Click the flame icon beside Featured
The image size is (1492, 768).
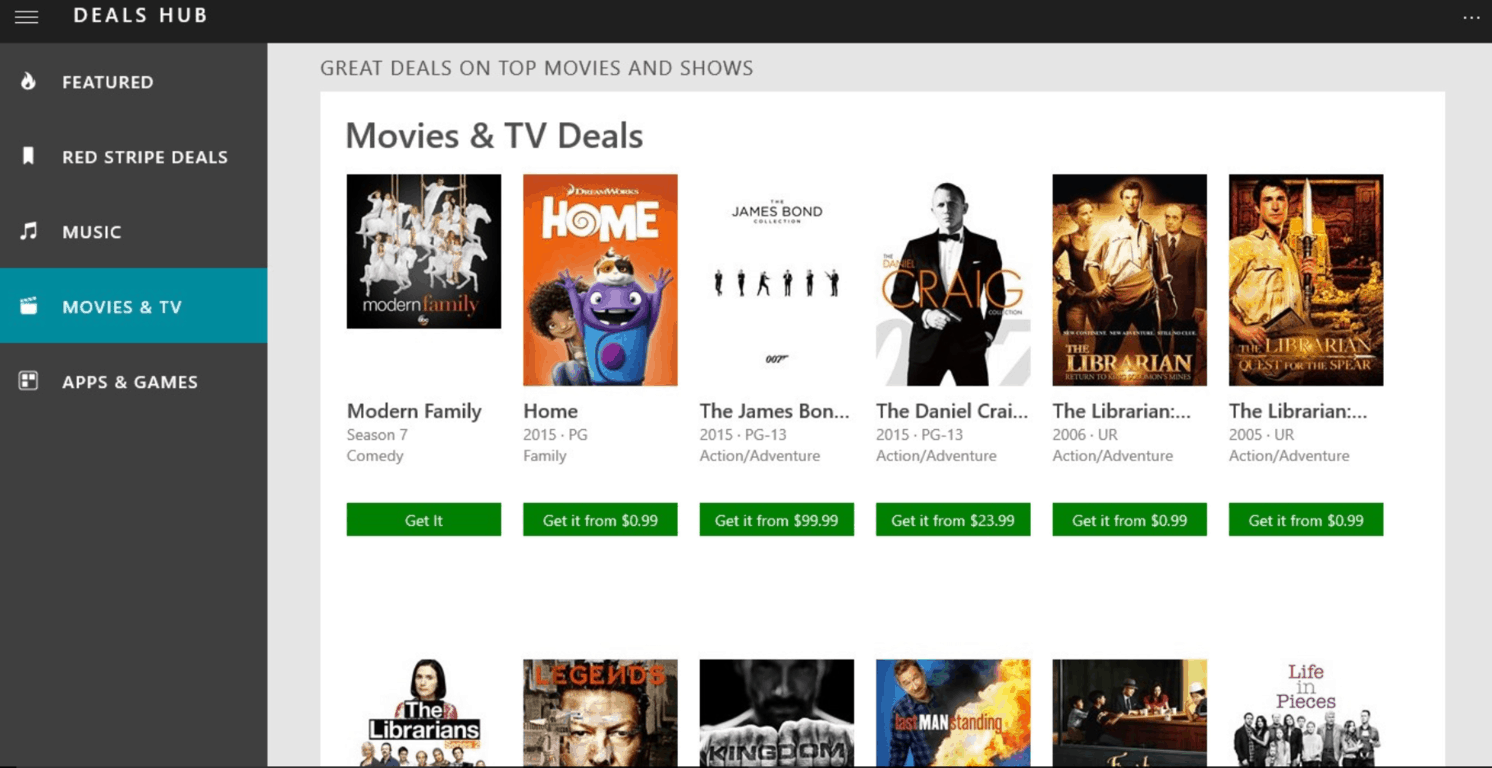(x=29, y=82)
